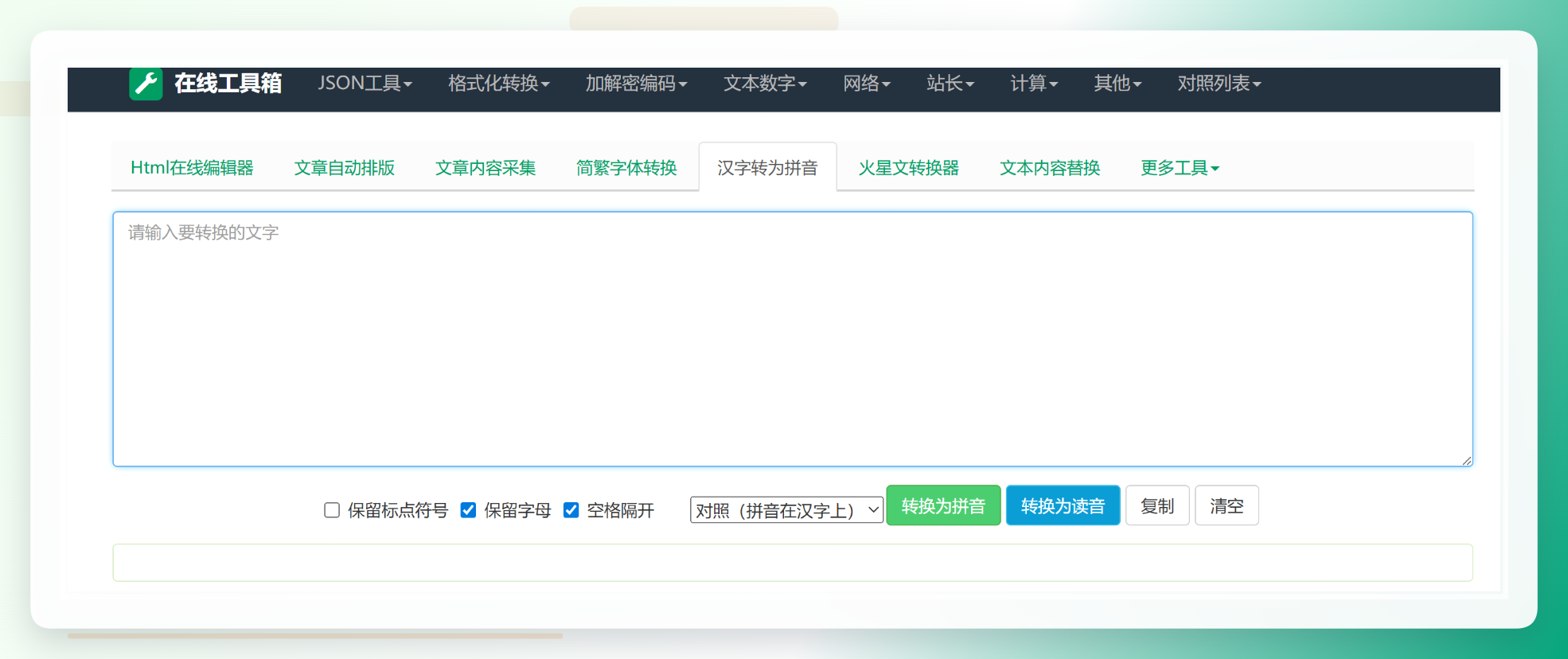Expand the 格式化转换 menu
1568x659 pixels.
point(499,83)
